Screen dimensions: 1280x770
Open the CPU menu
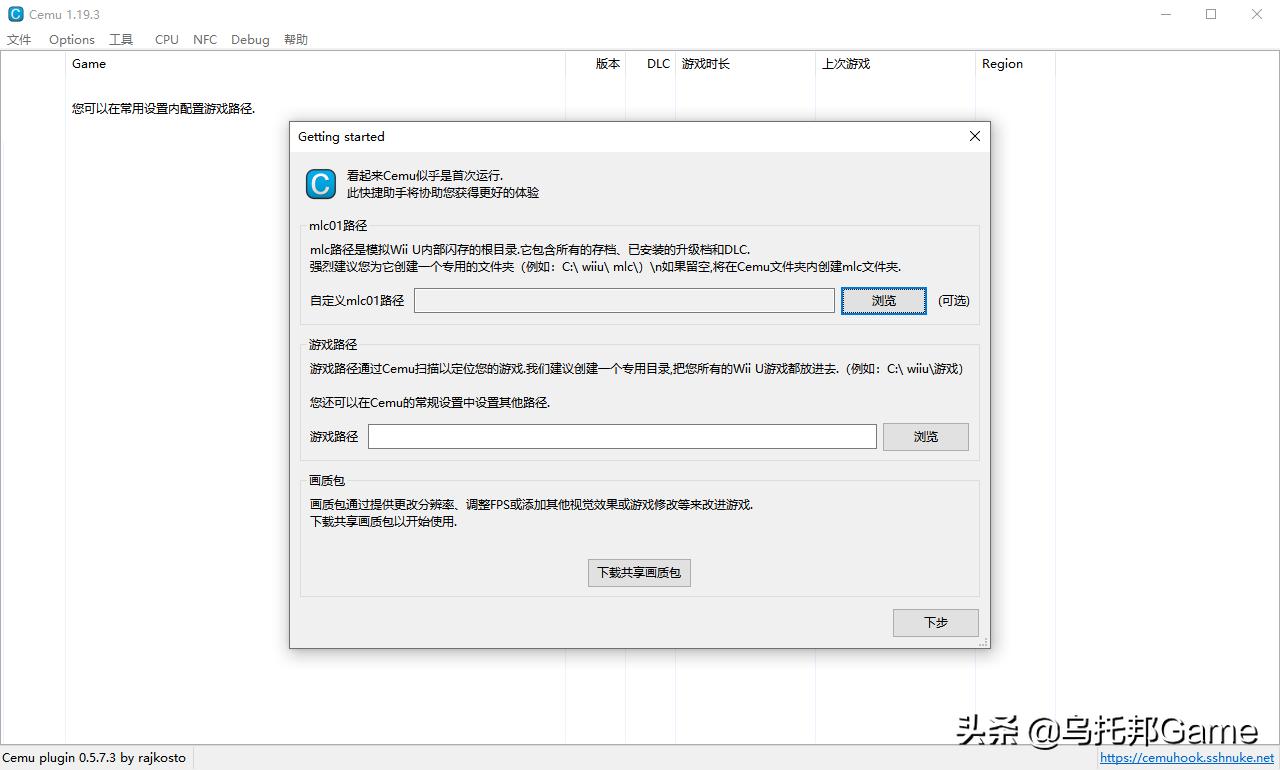166,39
